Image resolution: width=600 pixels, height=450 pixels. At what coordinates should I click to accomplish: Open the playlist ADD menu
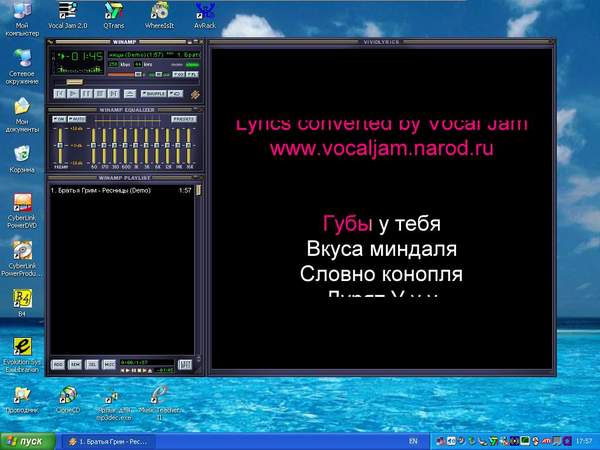pos(58,365)
